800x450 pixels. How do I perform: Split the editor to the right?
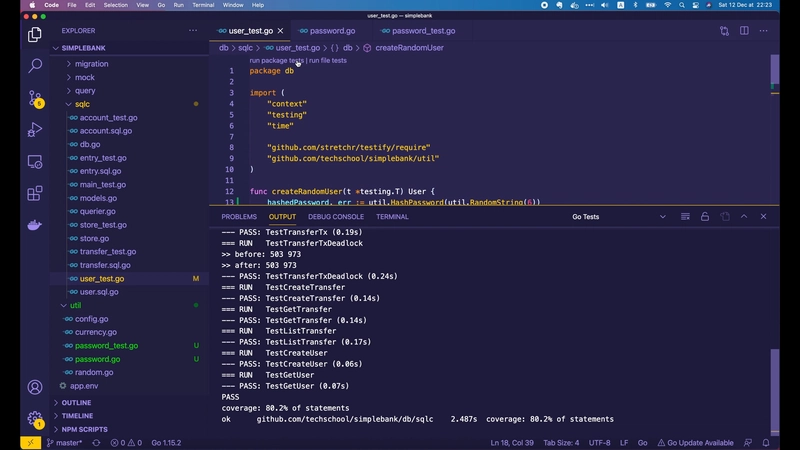coord(744,31)
